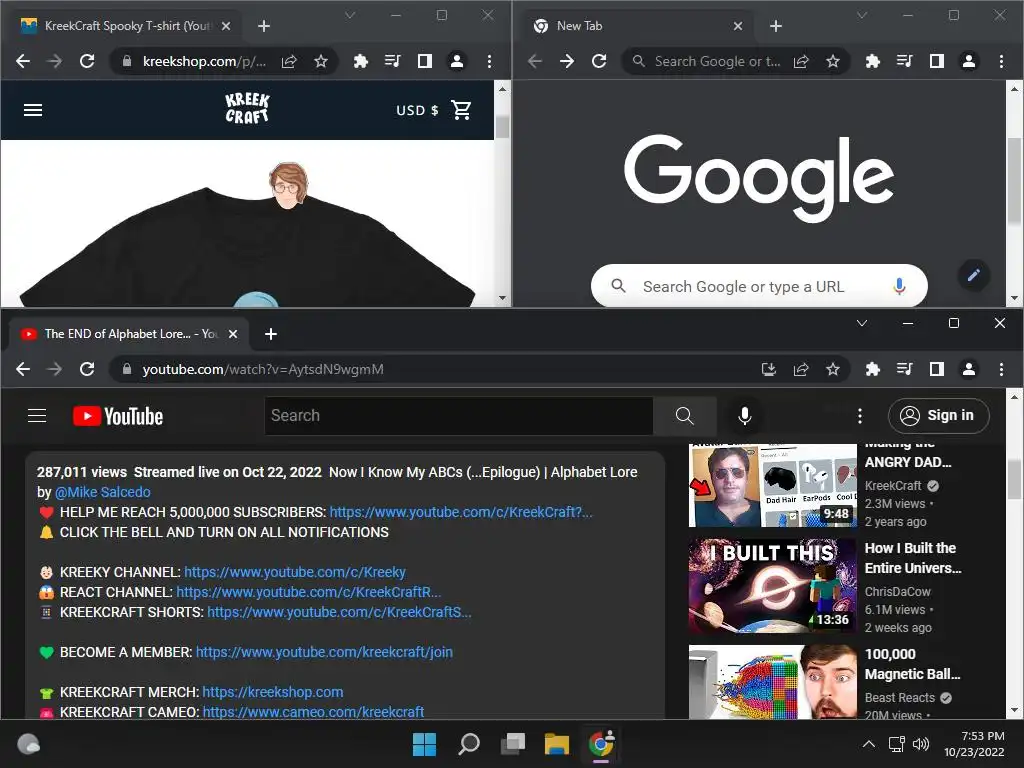
Task: Go back in the YouTube window
Action: click(x=23, y=370)
